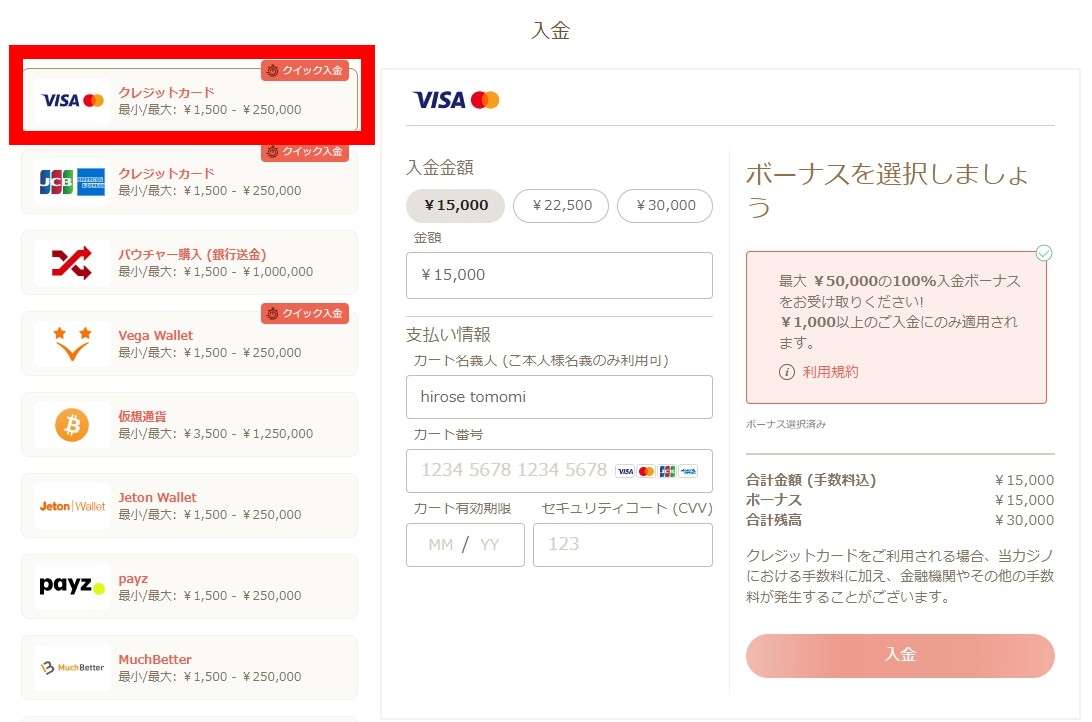
Task: Click the 合計金額 (手数料込) label
Action: [x=811, y=480]
